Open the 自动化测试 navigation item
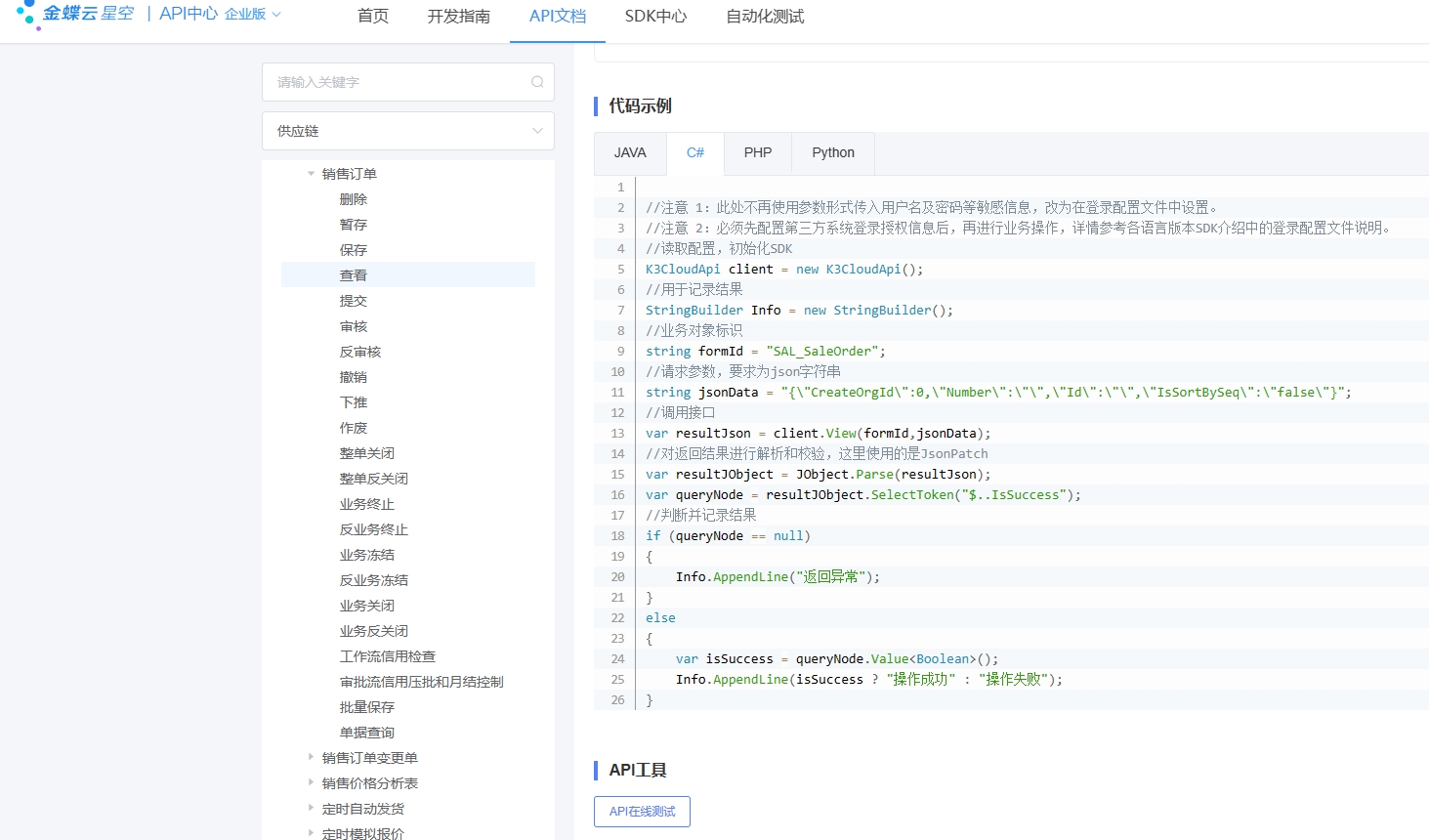The height and width of the screenshot is (840, 1429). click(765, 17)
